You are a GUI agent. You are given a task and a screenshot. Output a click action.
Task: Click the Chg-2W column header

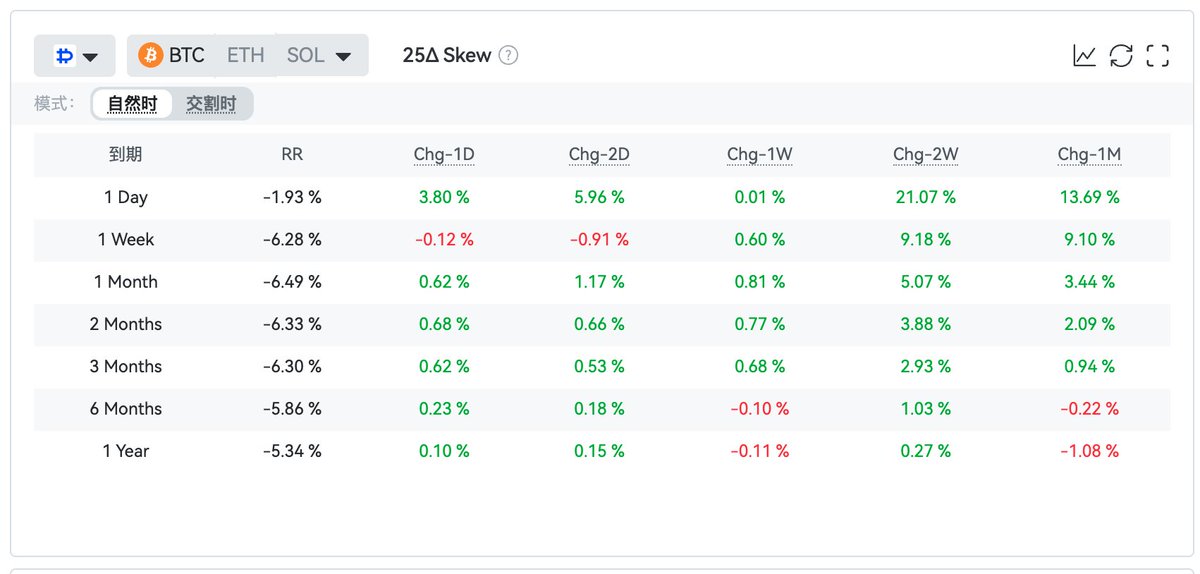926,155
